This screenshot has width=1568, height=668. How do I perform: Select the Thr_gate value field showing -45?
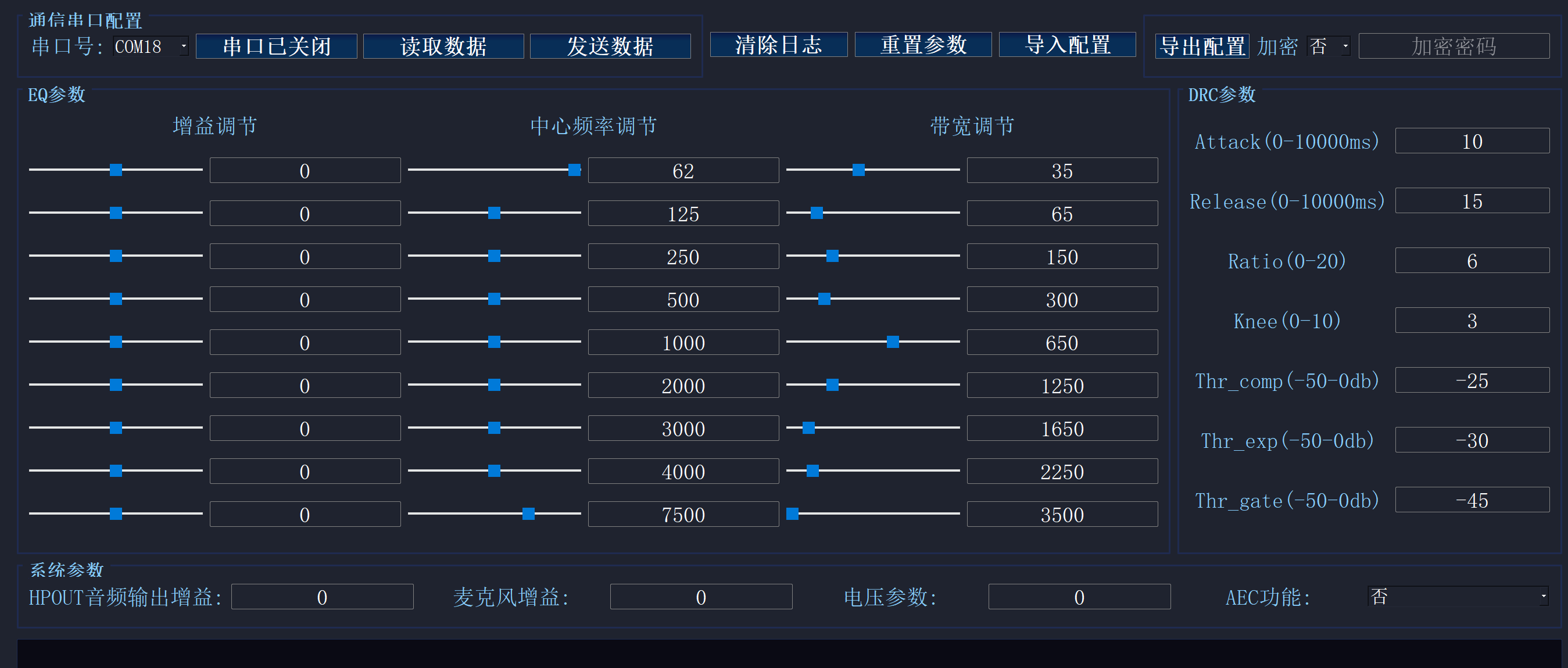coord(1473,500)
